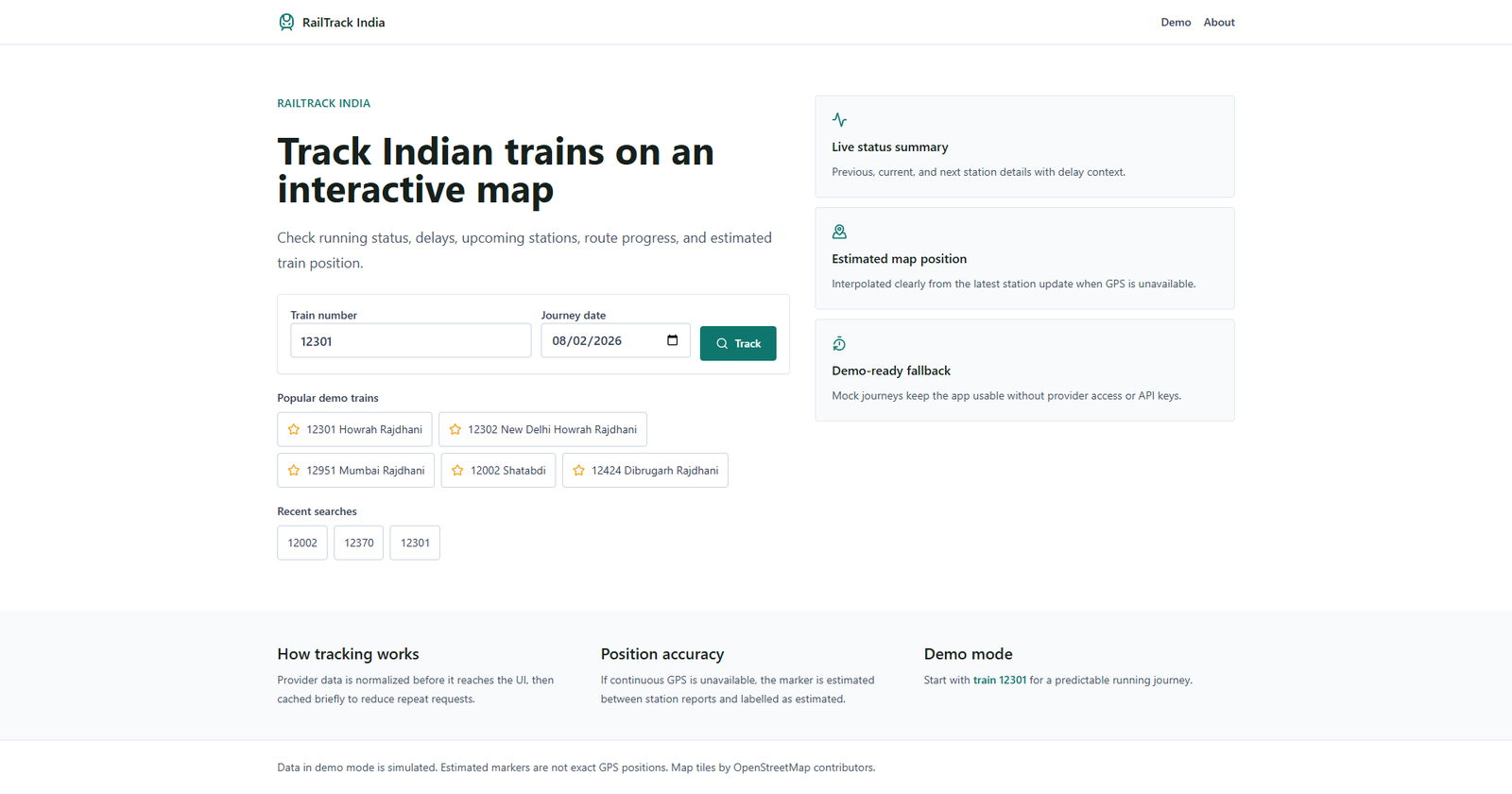Click the star icon beside 12302 New Delhi Howrah
Image resolution: width=1512 pixels, height=794 pixels.
coord(455,429)
